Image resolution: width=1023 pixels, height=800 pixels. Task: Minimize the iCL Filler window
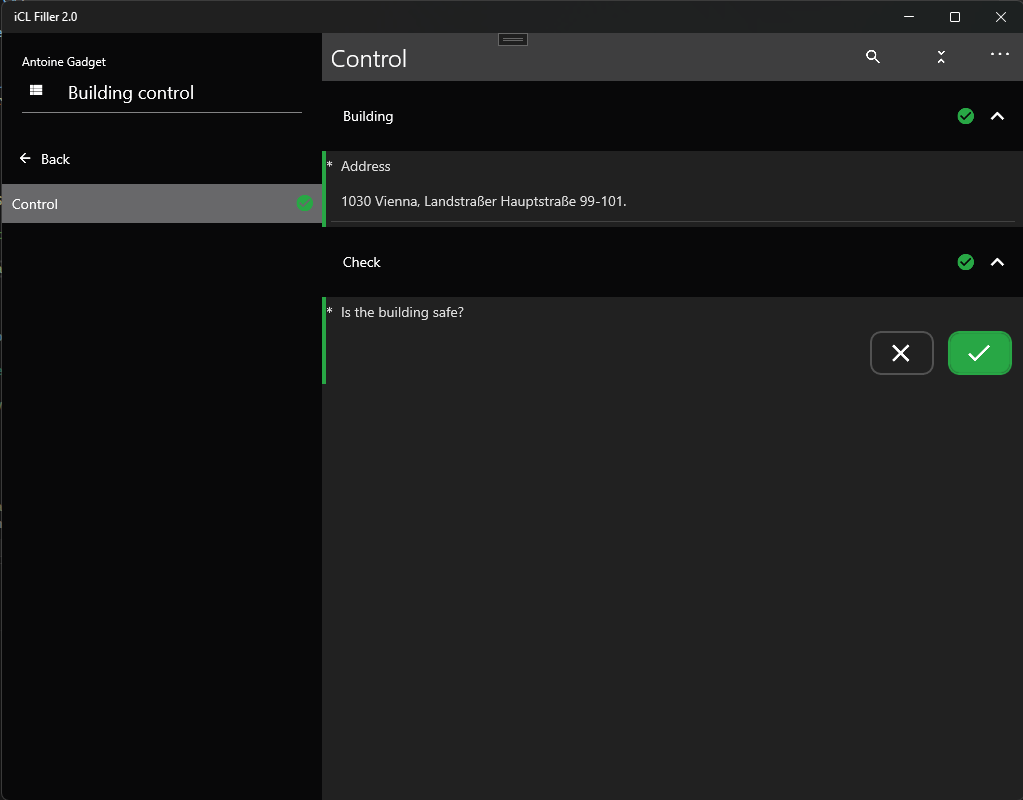point(909,17)
